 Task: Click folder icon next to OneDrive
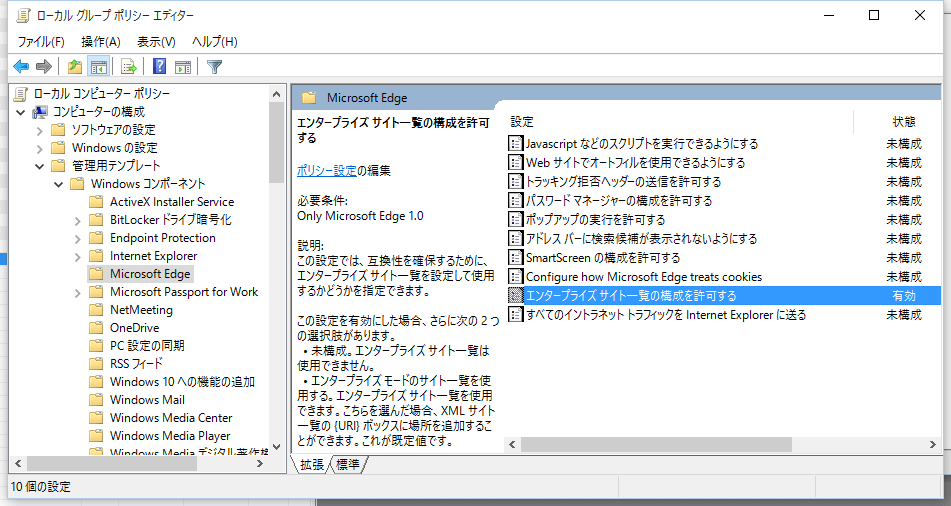96,328
